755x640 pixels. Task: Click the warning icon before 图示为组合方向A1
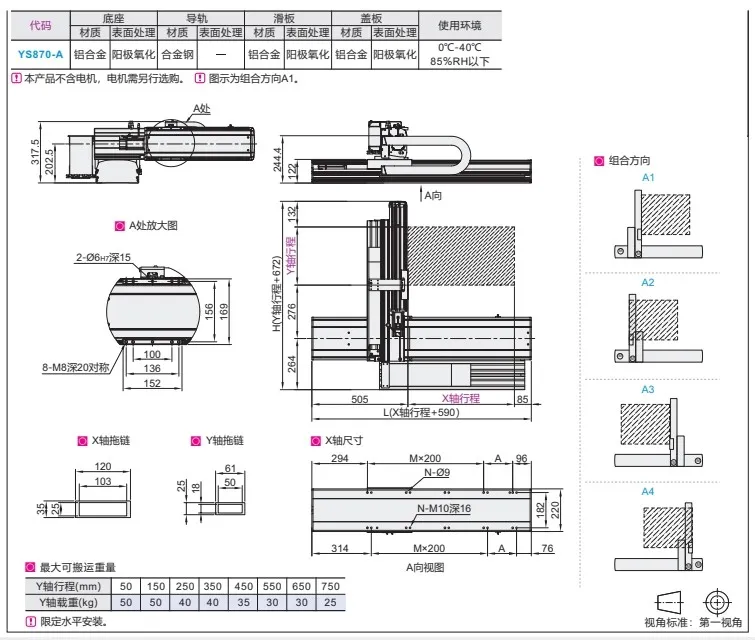pos(201,79)
